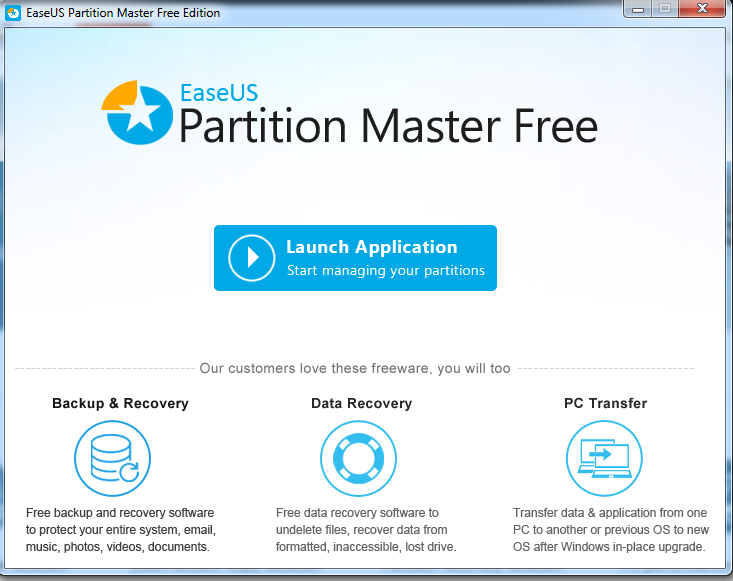
Task: Click the disabled maximize window button
Action: pos(665,9)
